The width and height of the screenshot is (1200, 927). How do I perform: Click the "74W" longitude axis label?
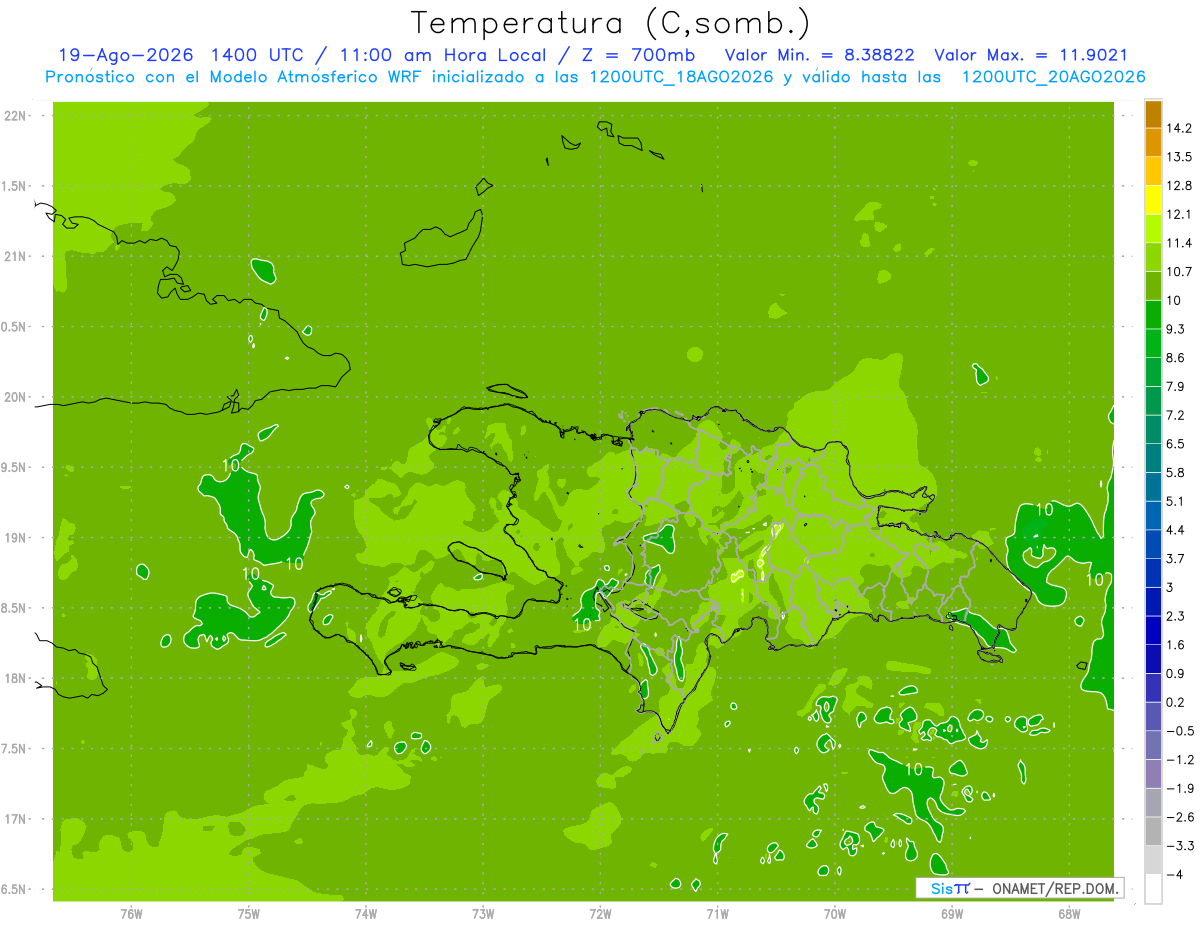click(x=366, y=913)
